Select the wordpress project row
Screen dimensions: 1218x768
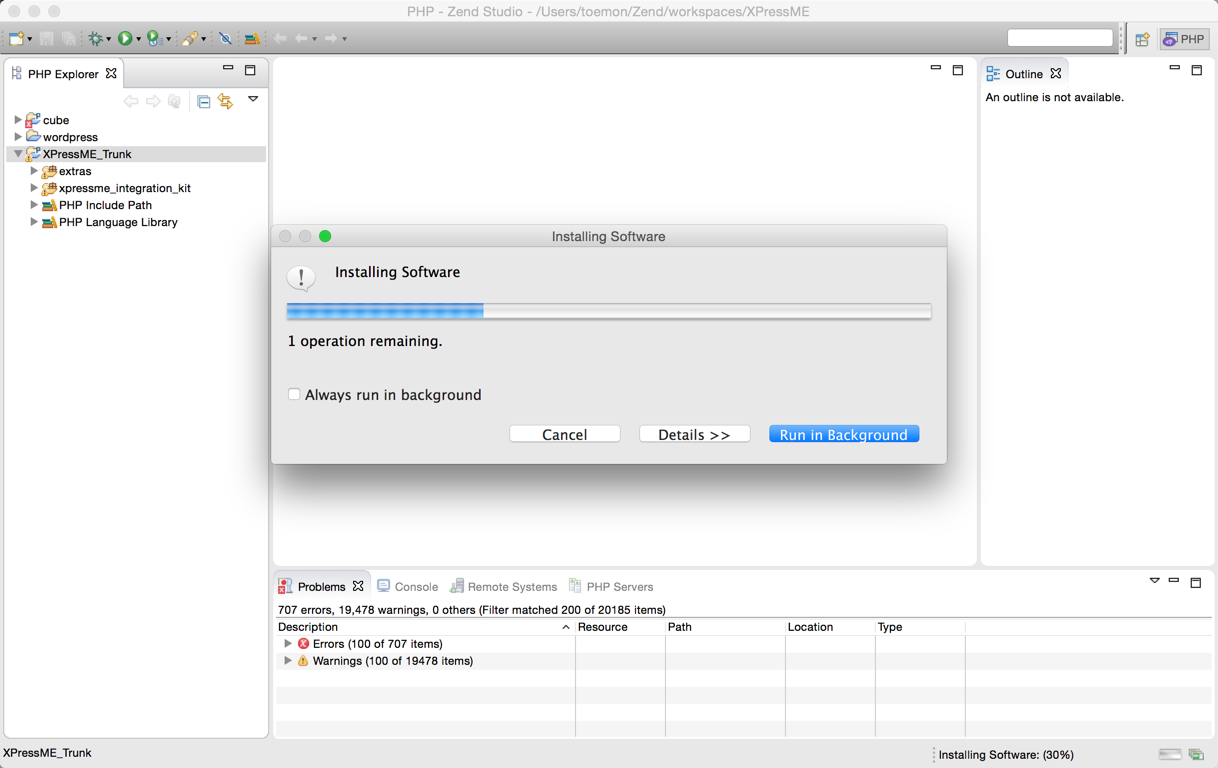(x=137, y=137)
